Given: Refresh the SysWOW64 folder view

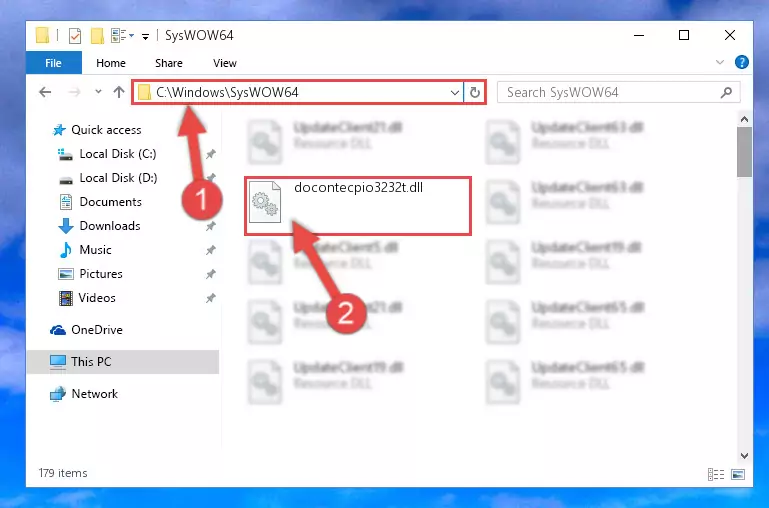Looking at the screenshot, I should pos(475,92).
